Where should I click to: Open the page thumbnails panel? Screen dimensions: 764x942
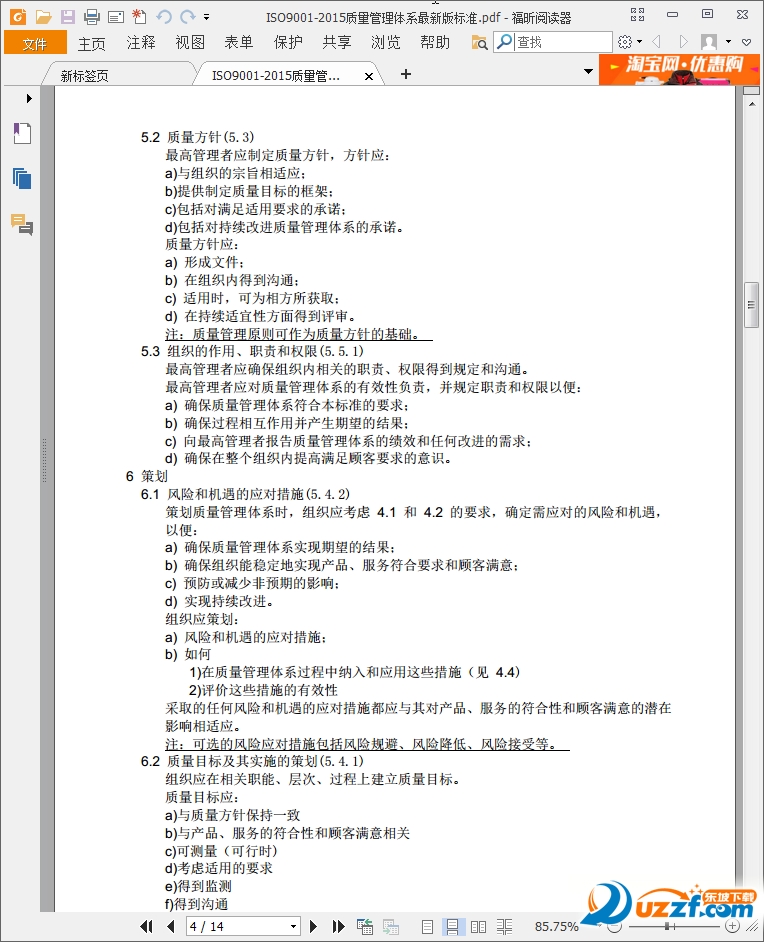[22, 178]
